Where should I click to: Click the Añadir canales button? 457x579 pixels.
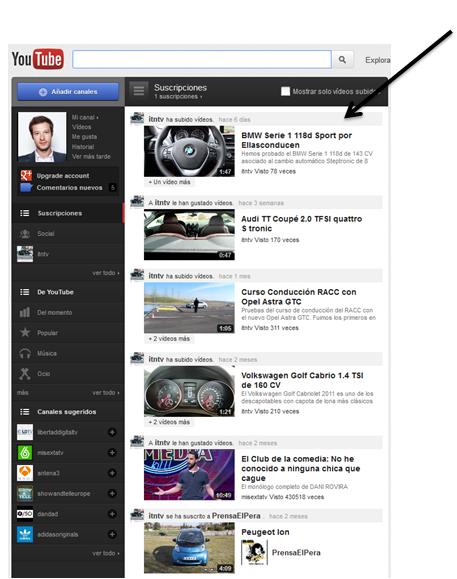pyautogui.click(x=68, y=92)
